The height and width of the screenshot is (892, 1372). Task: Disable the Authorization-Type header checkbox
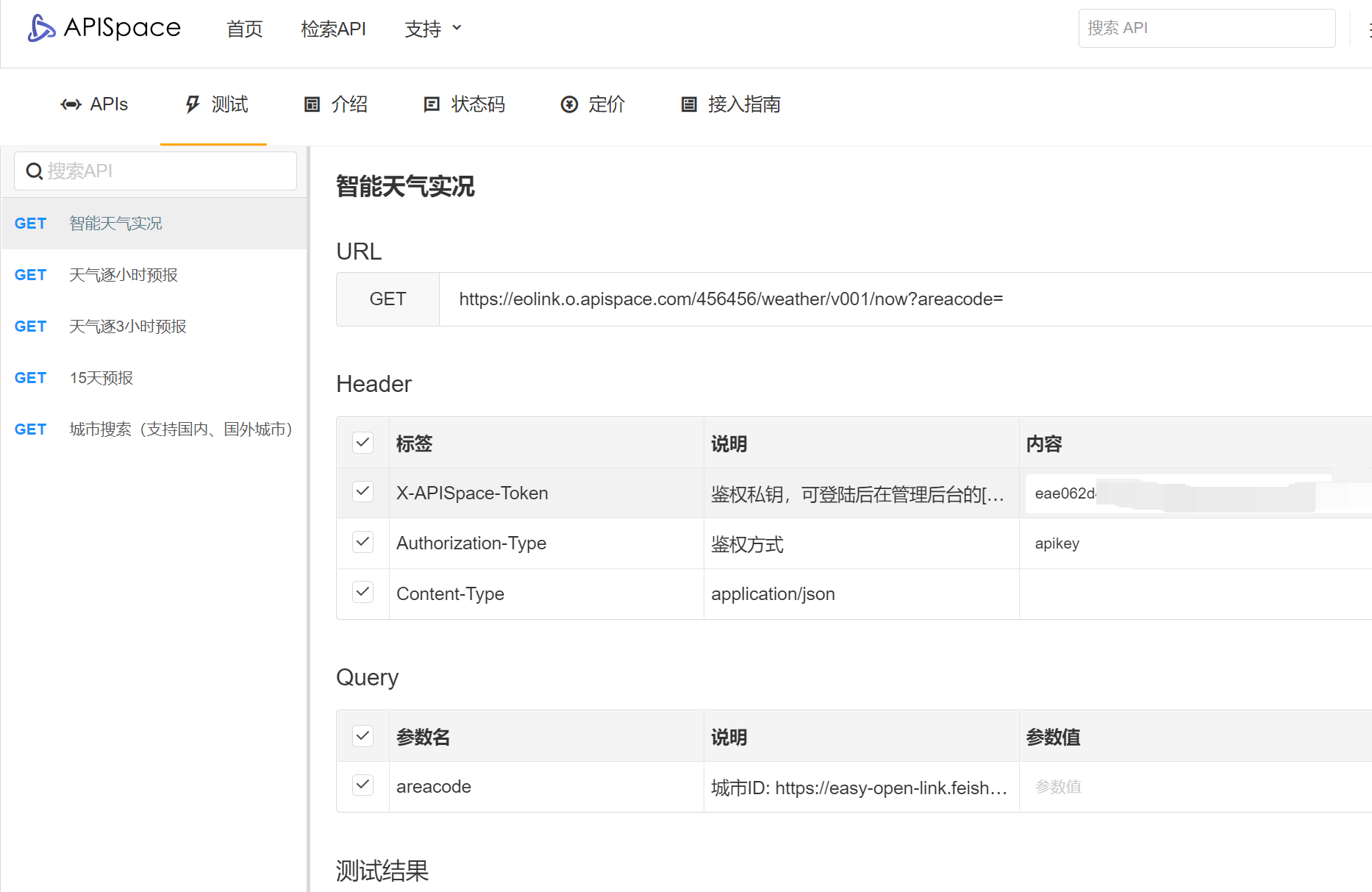(x=362, y=542)
